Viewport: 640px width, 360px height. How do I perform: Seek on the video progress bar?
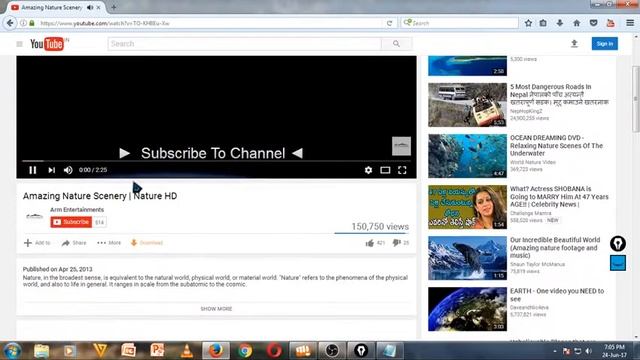[x=216, y=161]
